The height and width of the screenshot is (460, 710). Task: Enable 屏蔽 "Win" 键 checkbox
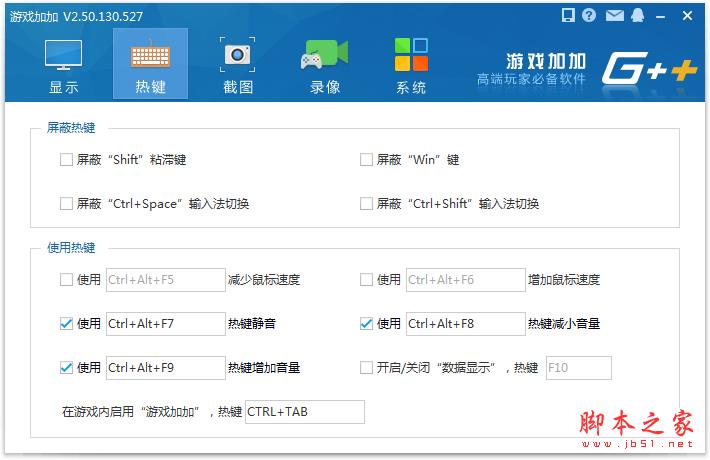click(366, 159)
